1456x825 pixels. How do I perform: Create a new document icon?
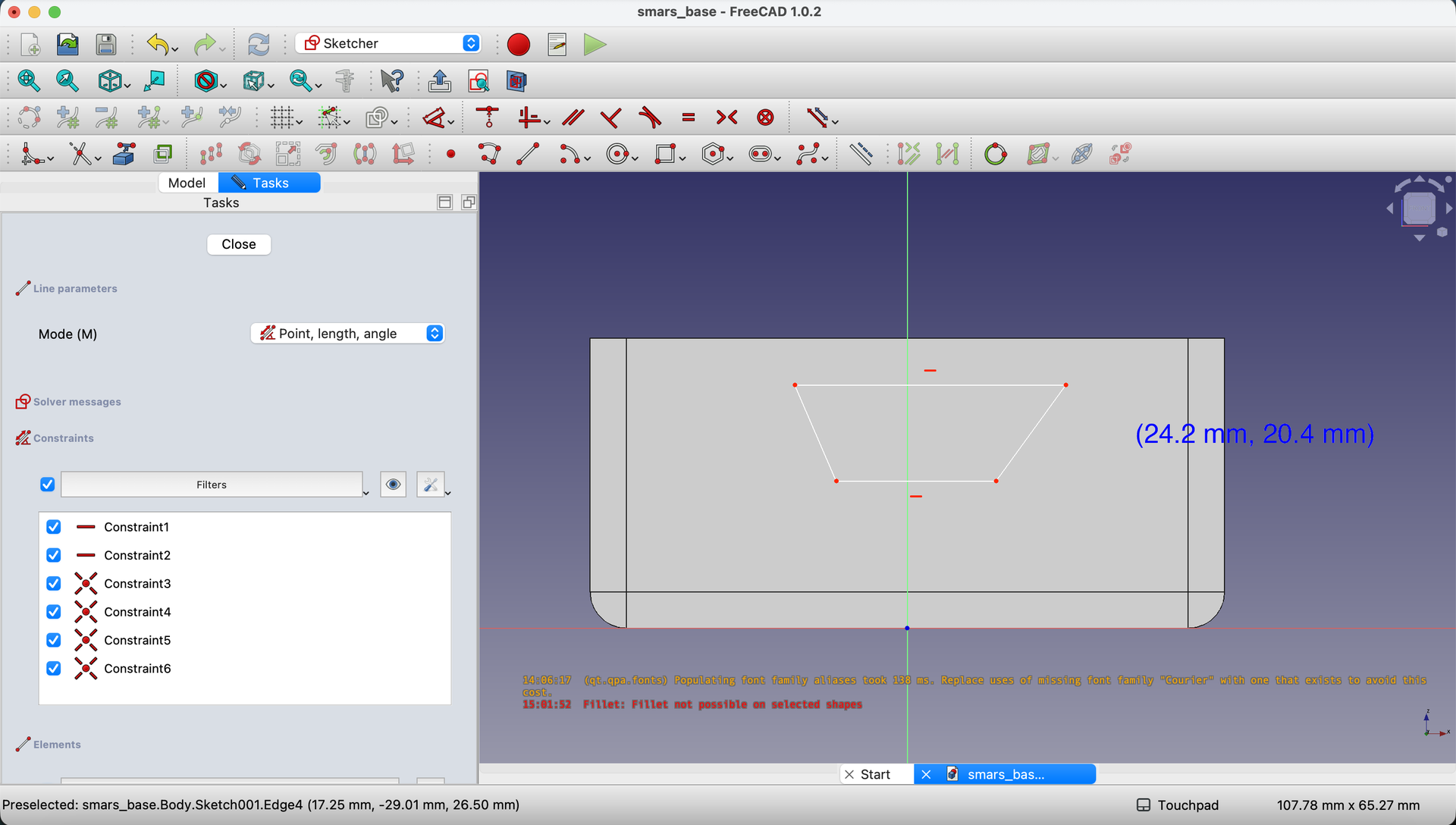tap(30, 44)
